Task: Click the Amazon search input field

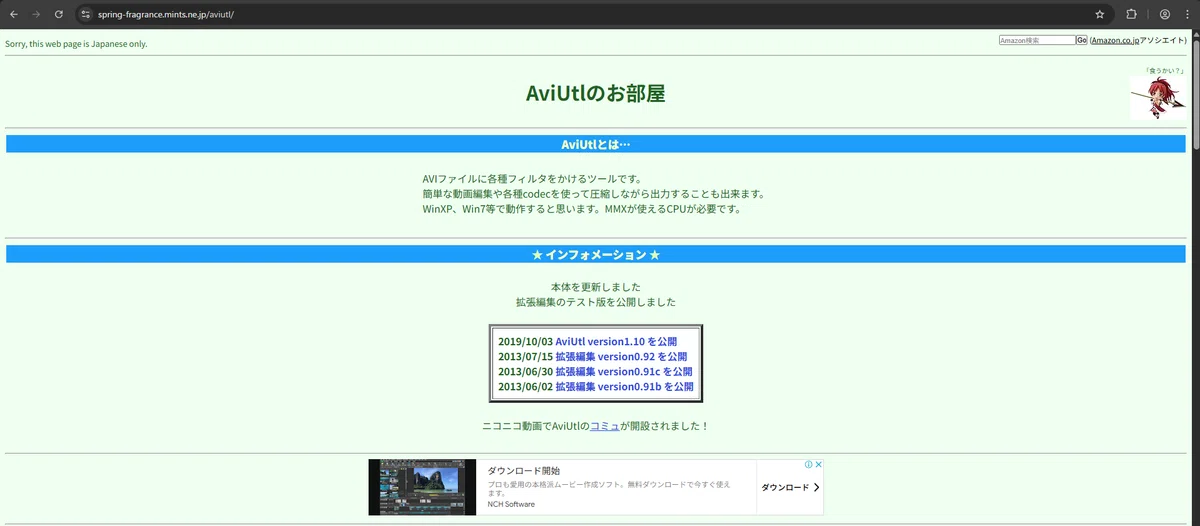Action: pyautogui.click(x=1037, y=40)
